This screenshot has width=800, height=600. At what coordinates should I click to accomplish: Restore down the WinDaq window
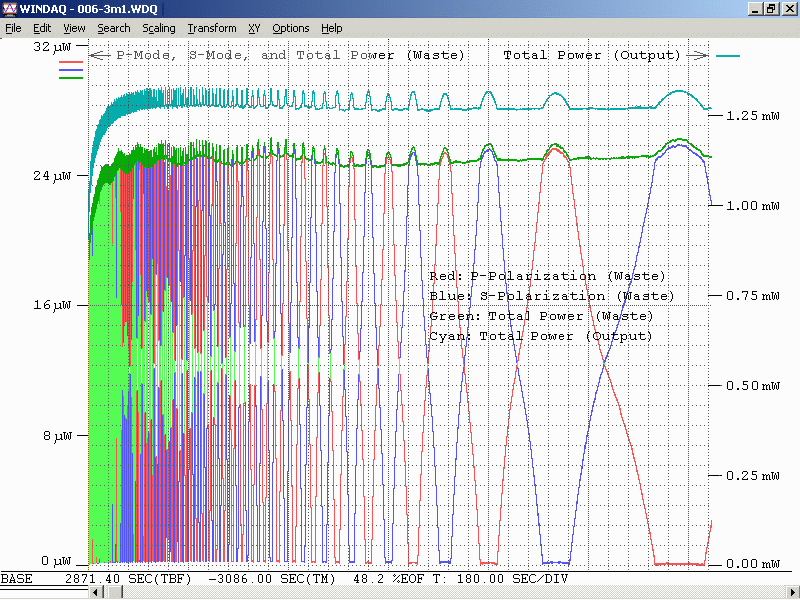pyautogui.click(x=772, y=9)
